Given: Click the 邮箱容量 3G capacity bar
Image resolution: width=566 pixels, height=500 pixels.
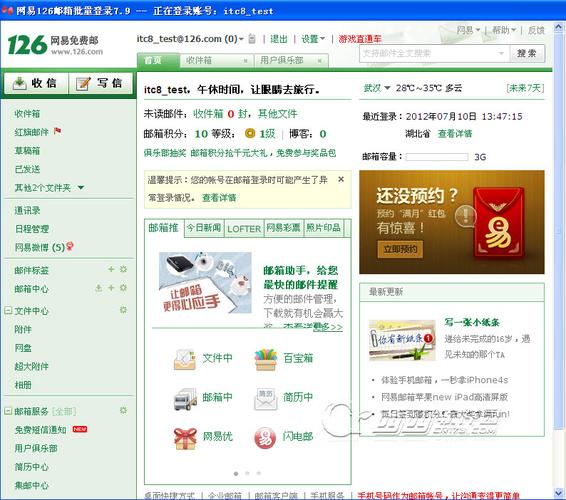Looking at the screenshot, I should pyautogui.click(x=437, y=157).
